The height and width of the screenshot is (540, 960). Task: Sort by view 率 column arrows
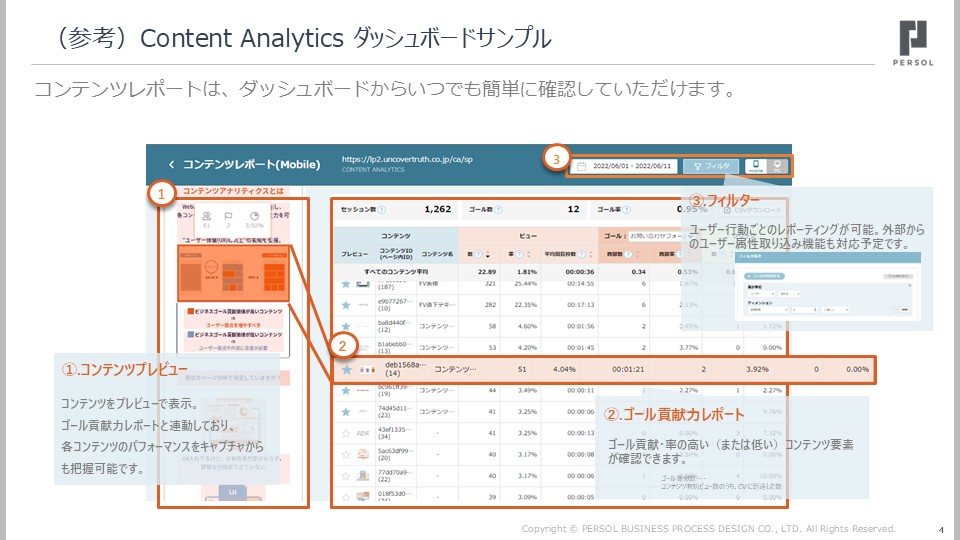pyautogui.click(x=529, y=254)
